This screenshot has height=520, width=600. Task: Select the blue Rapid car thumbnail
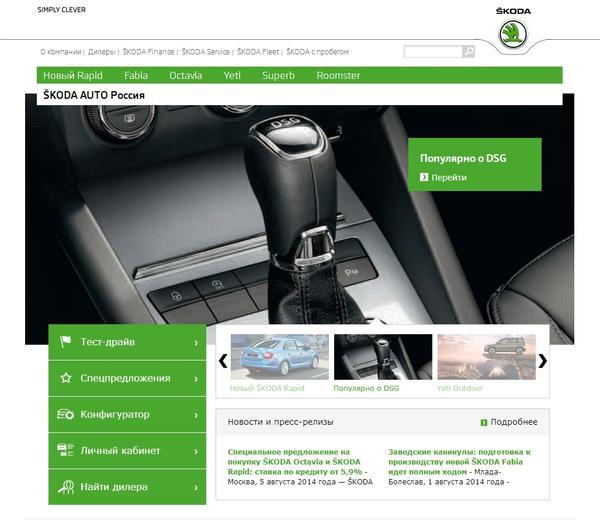tap(280, 357)
